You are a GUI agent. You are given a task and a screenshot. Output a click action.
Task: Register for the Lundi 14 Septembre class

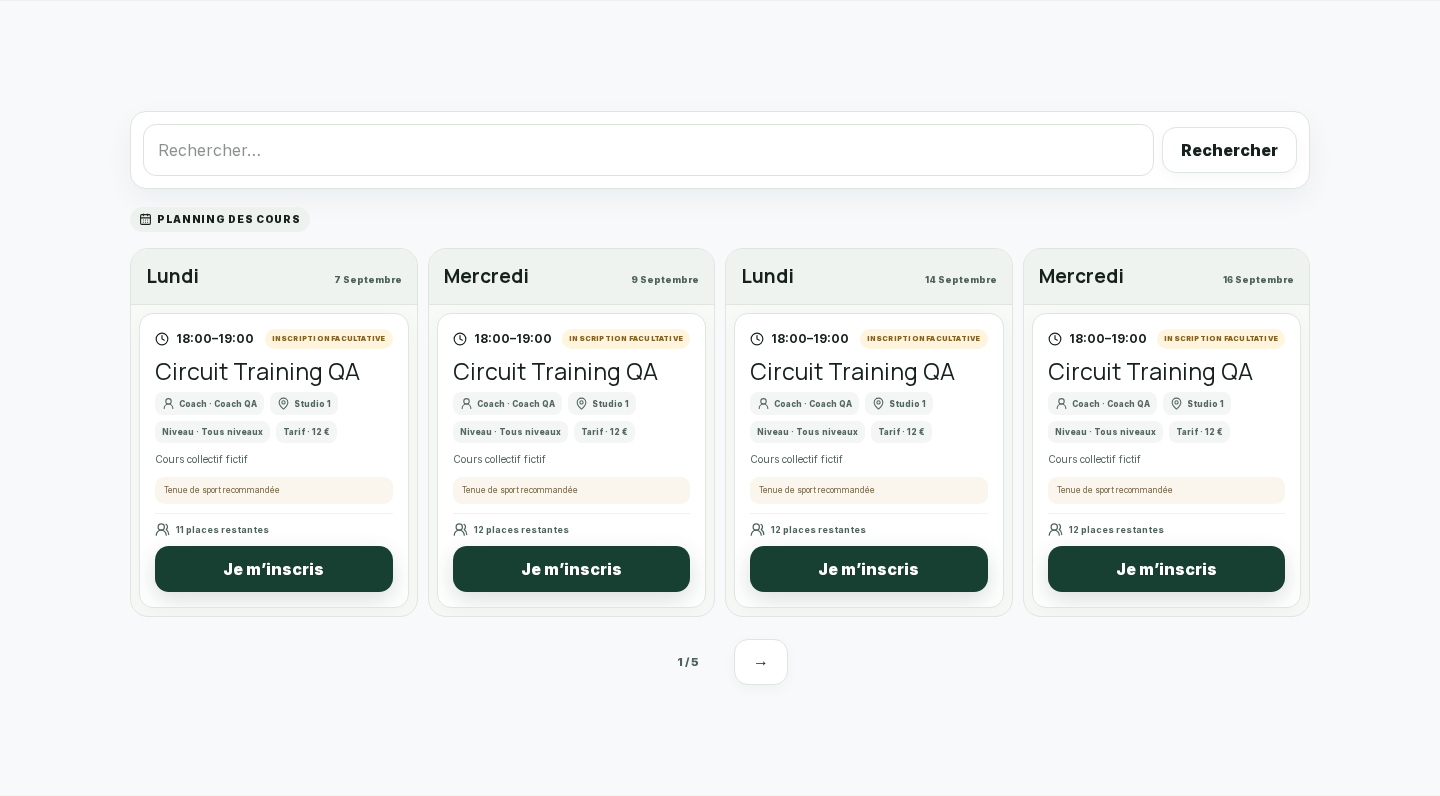tap(869, 569)
